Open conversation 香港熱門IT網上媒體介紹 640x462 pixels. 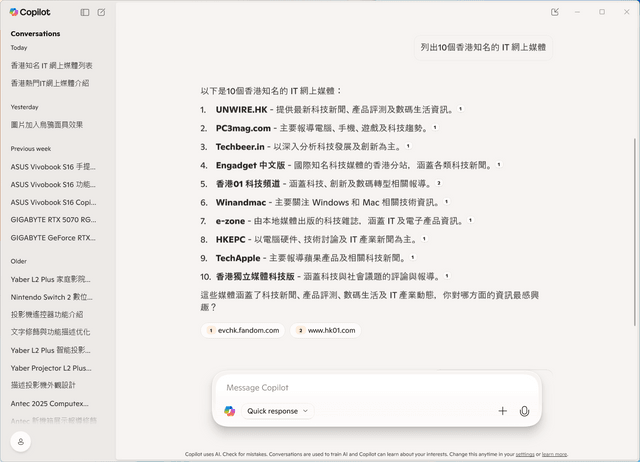point(50,83)
